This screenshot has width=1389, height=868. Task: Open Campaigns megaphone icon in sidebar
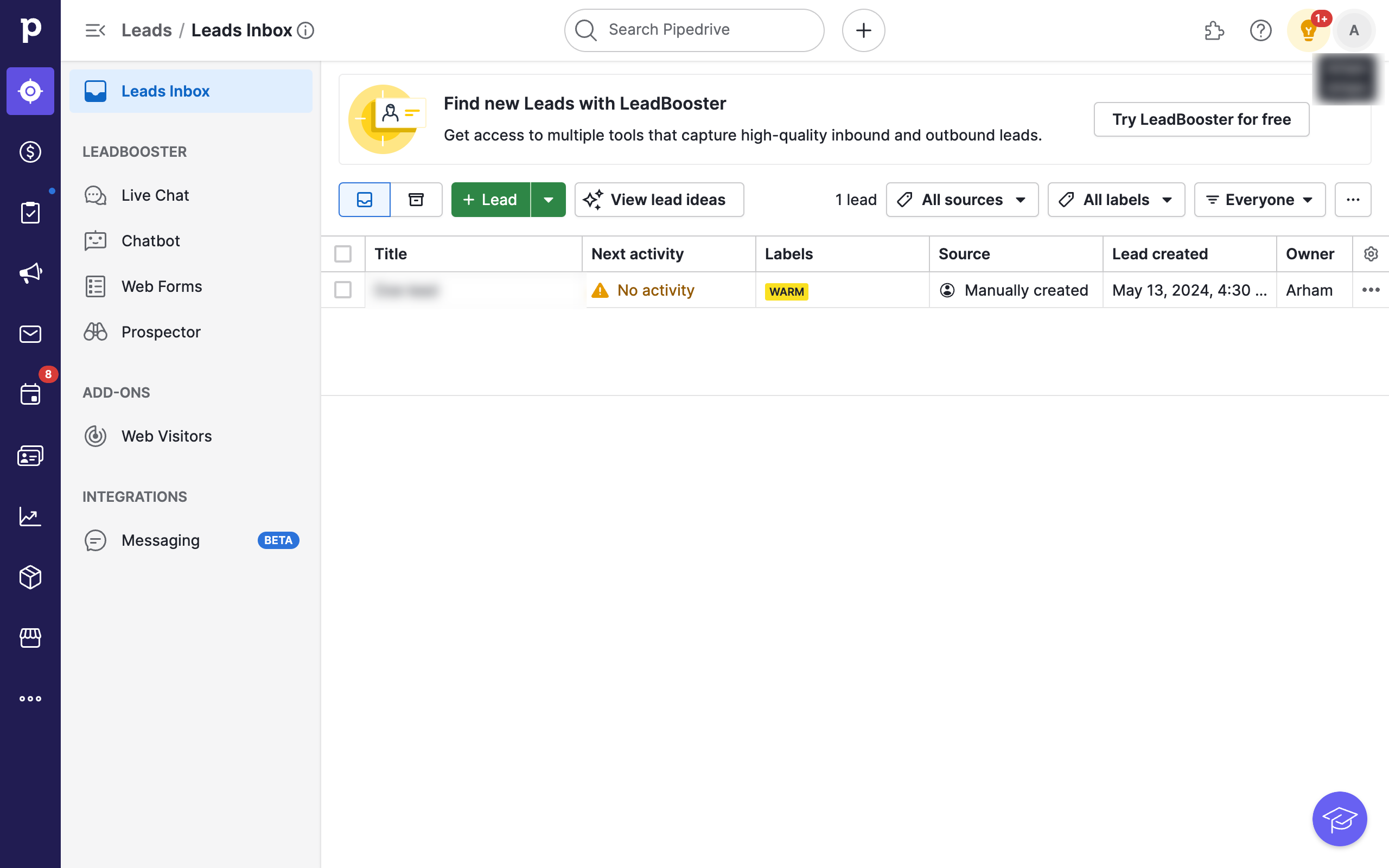[x=30, y=273]
